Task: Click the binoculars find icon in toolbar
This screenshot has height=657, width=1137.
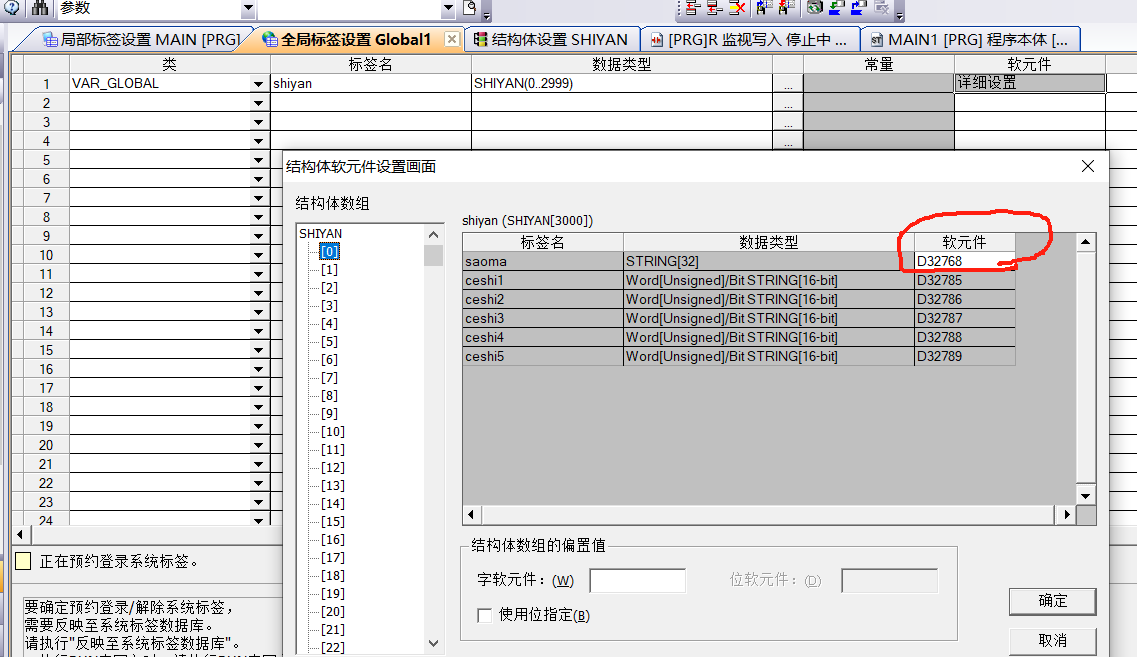Action: 40,8
